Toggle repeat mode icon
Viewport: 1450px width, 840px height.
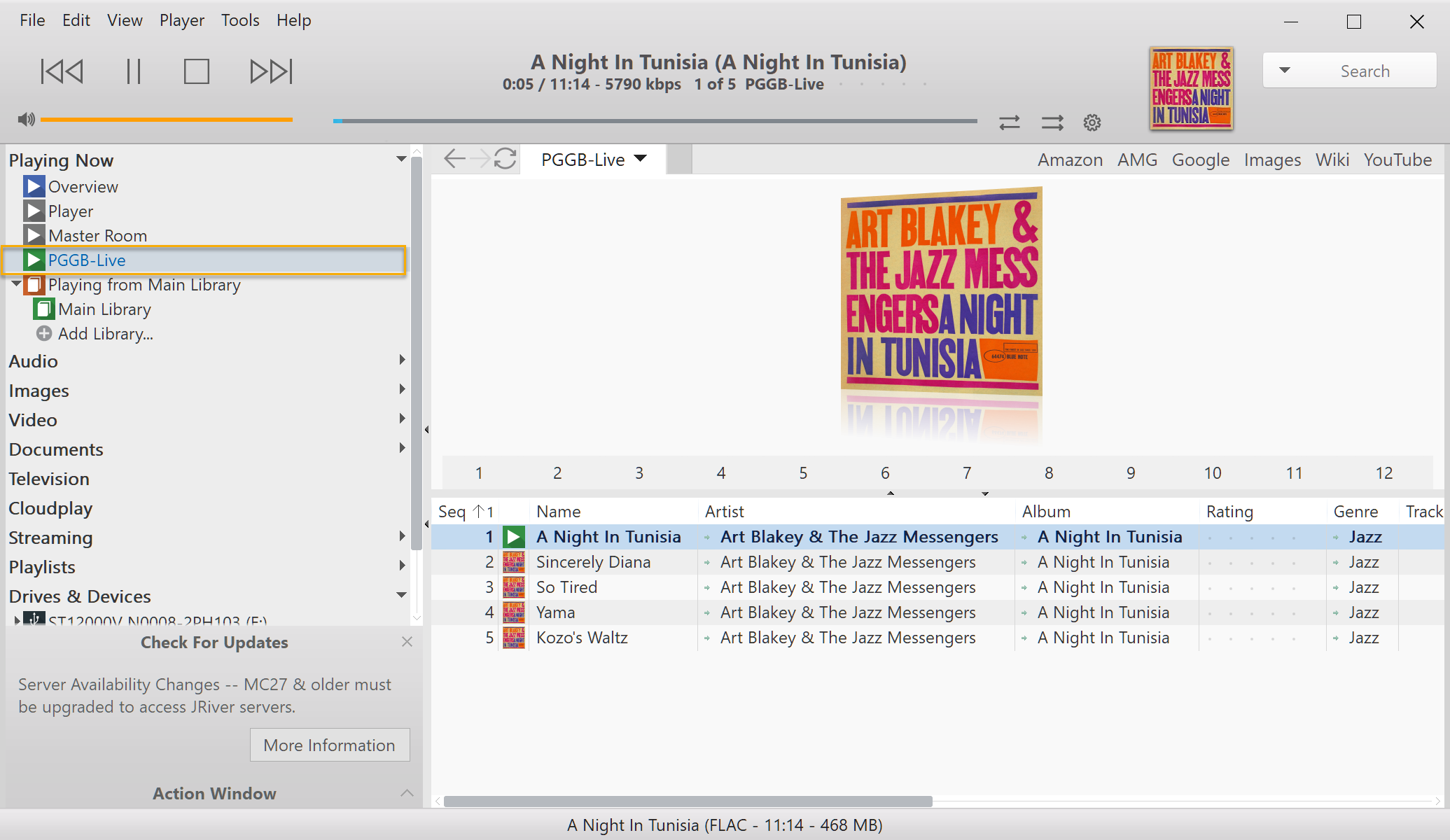pyautogui.click(x=1009, y=123)
